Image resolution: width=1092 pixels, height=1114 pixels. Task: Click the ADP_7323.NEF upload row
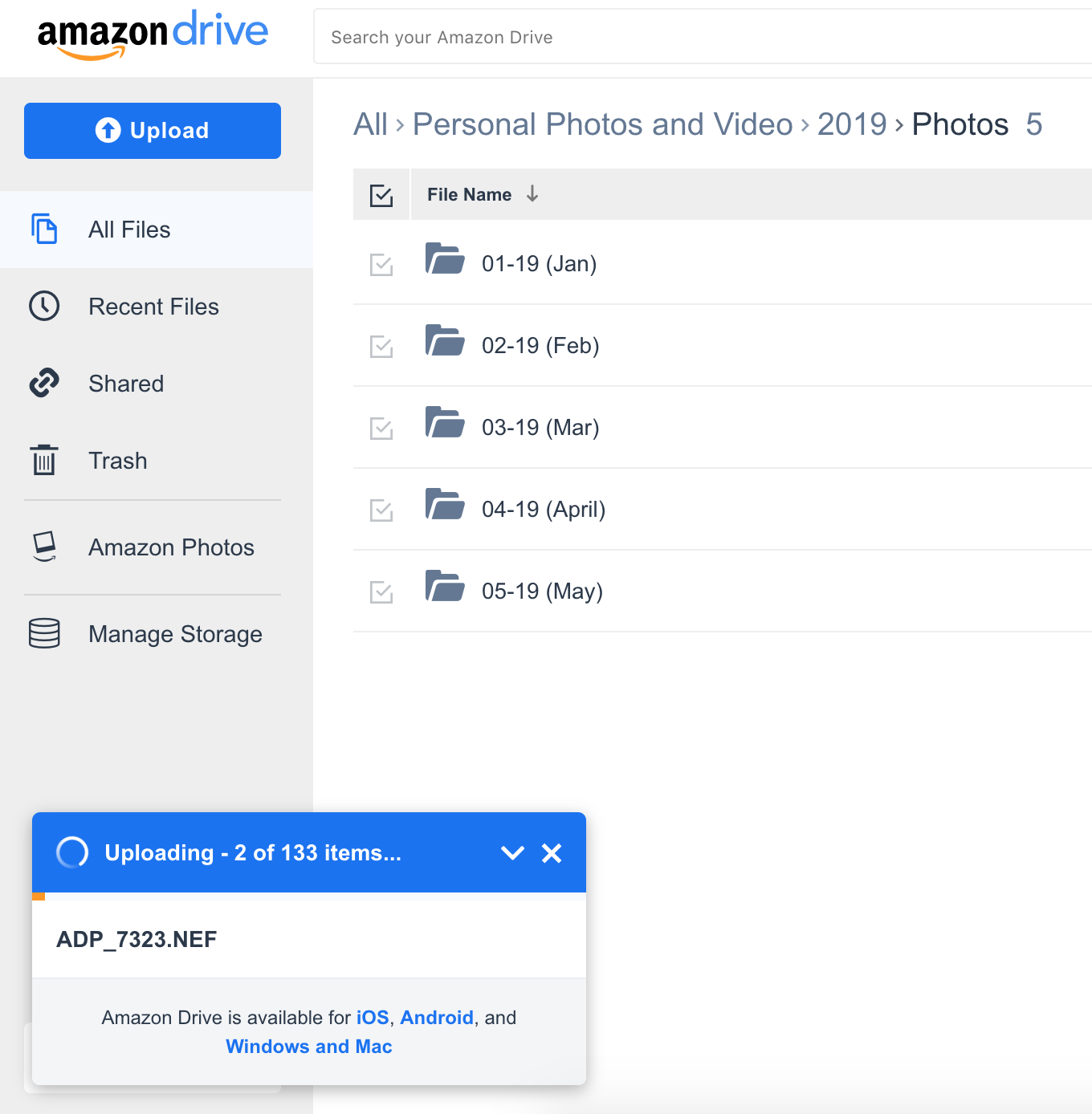click(309, 939)
